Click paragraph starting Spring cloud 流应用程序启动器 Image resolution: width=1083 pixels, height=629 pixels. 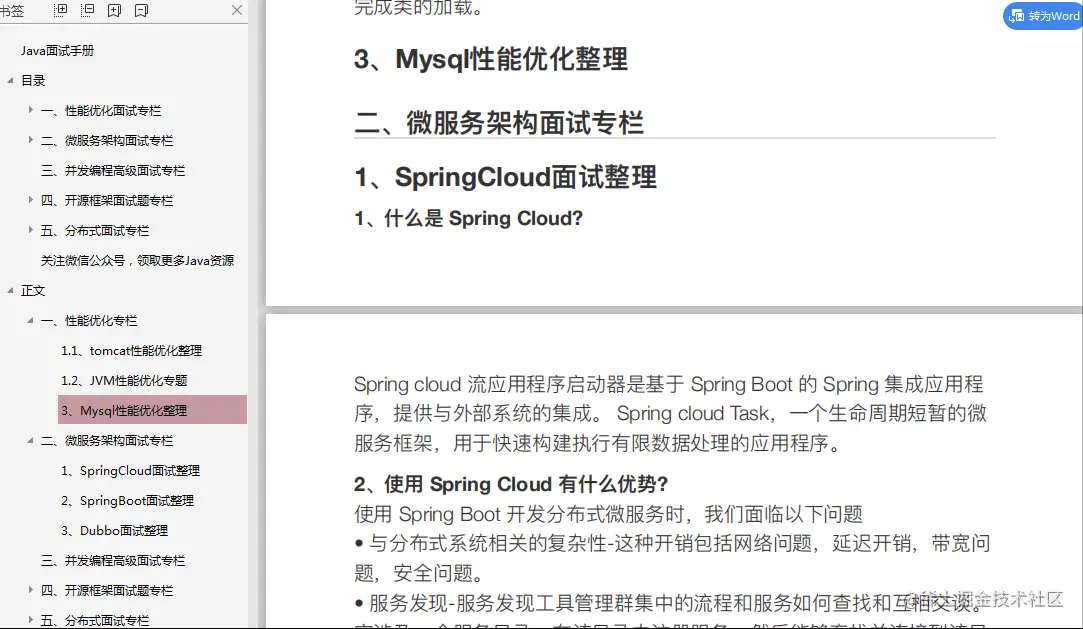[670, 414]
